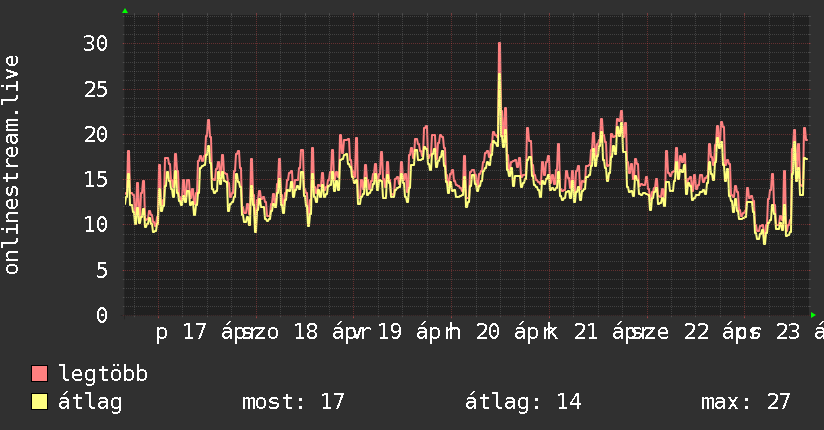
Task: Click the green arrow at x-axis end
Action: (x=813, y=315)
